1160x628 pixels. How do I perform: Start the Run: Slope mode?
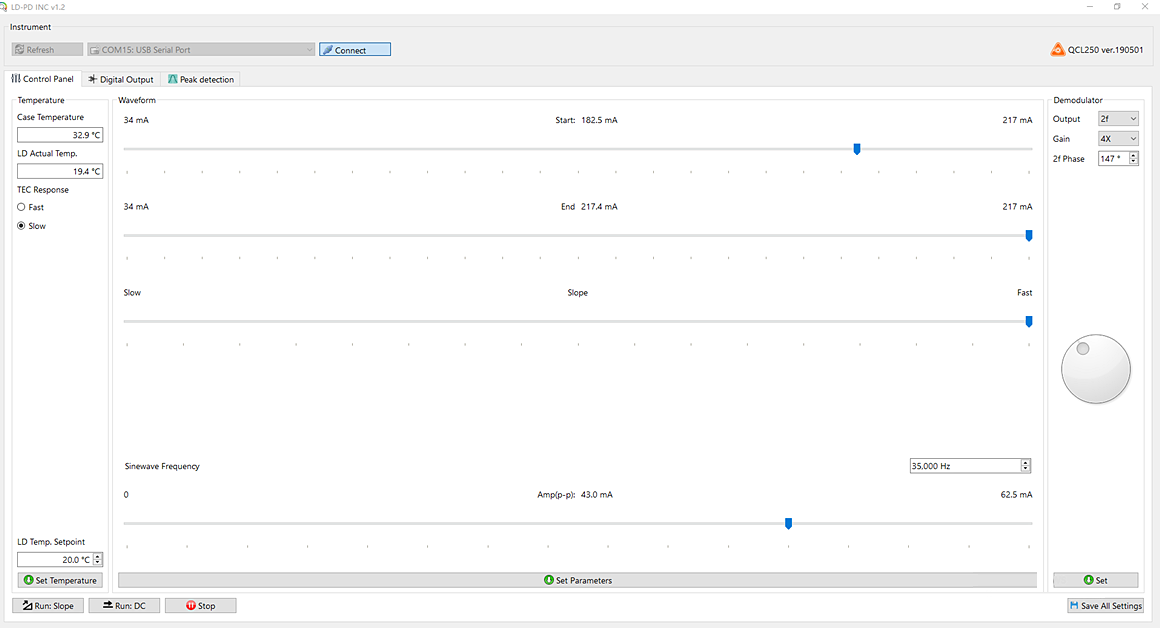[x=48, y=606]
